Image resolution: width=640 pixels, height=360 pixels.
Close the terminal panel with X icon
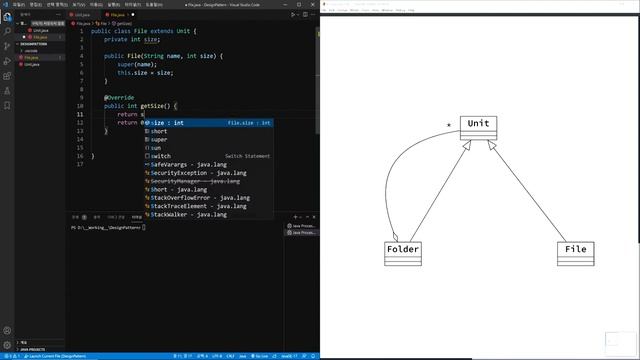pos(314,217)
